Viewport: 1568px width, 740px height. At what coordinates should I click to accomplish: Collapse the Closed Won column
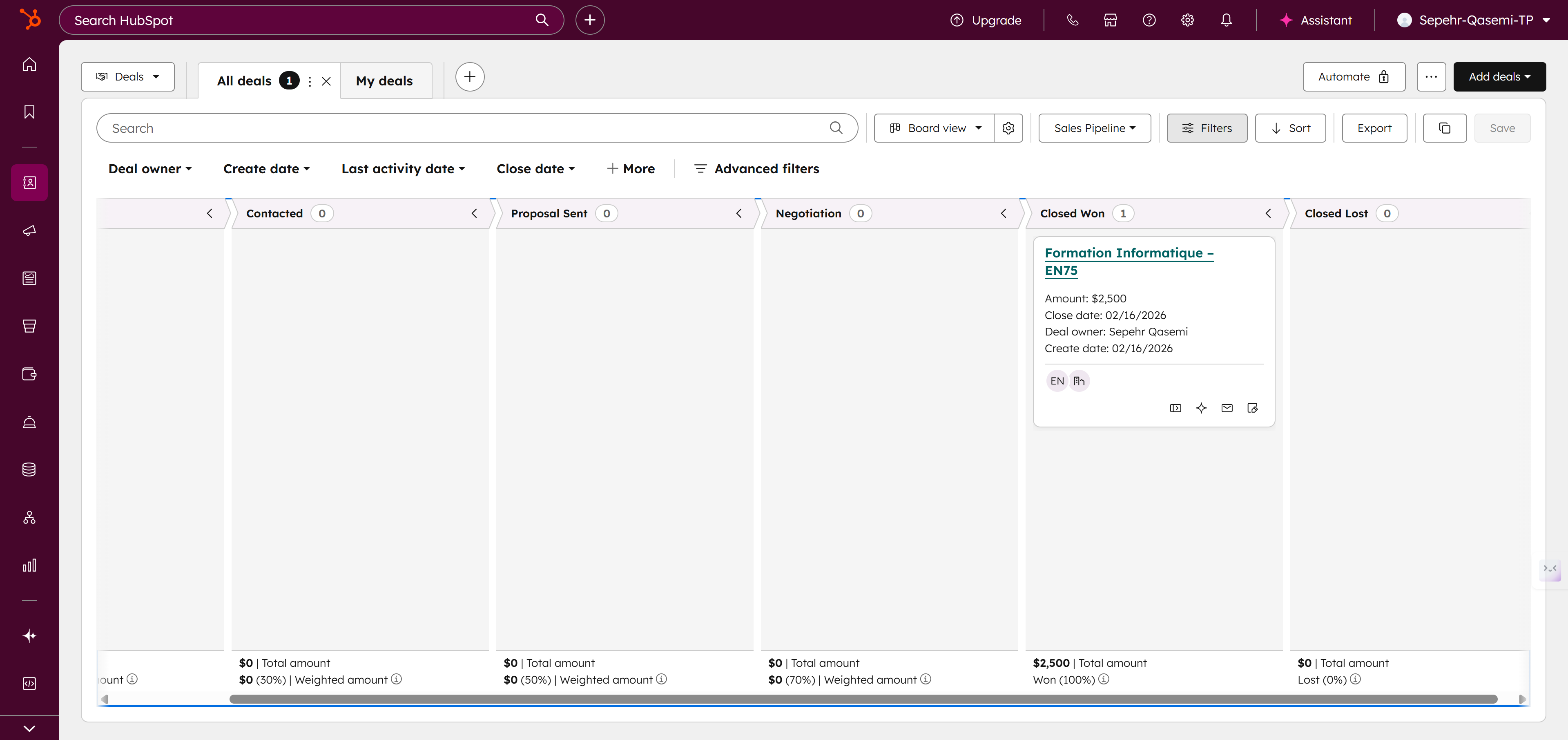(x=1269, y=213)
